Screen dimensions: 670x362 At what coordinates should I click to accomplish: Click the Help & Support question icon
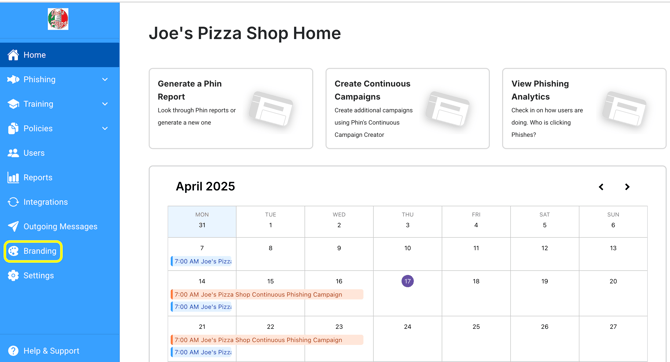click(x=13, y=351)
